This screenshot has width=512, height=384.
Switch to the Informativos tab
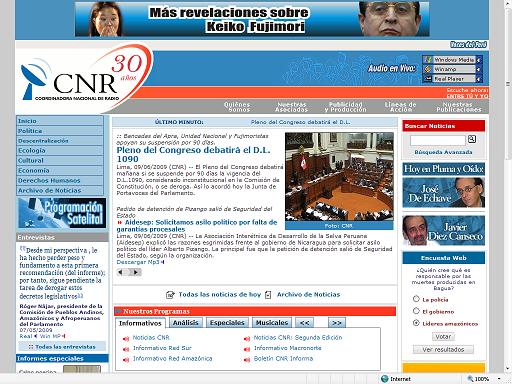coord(140,323)
